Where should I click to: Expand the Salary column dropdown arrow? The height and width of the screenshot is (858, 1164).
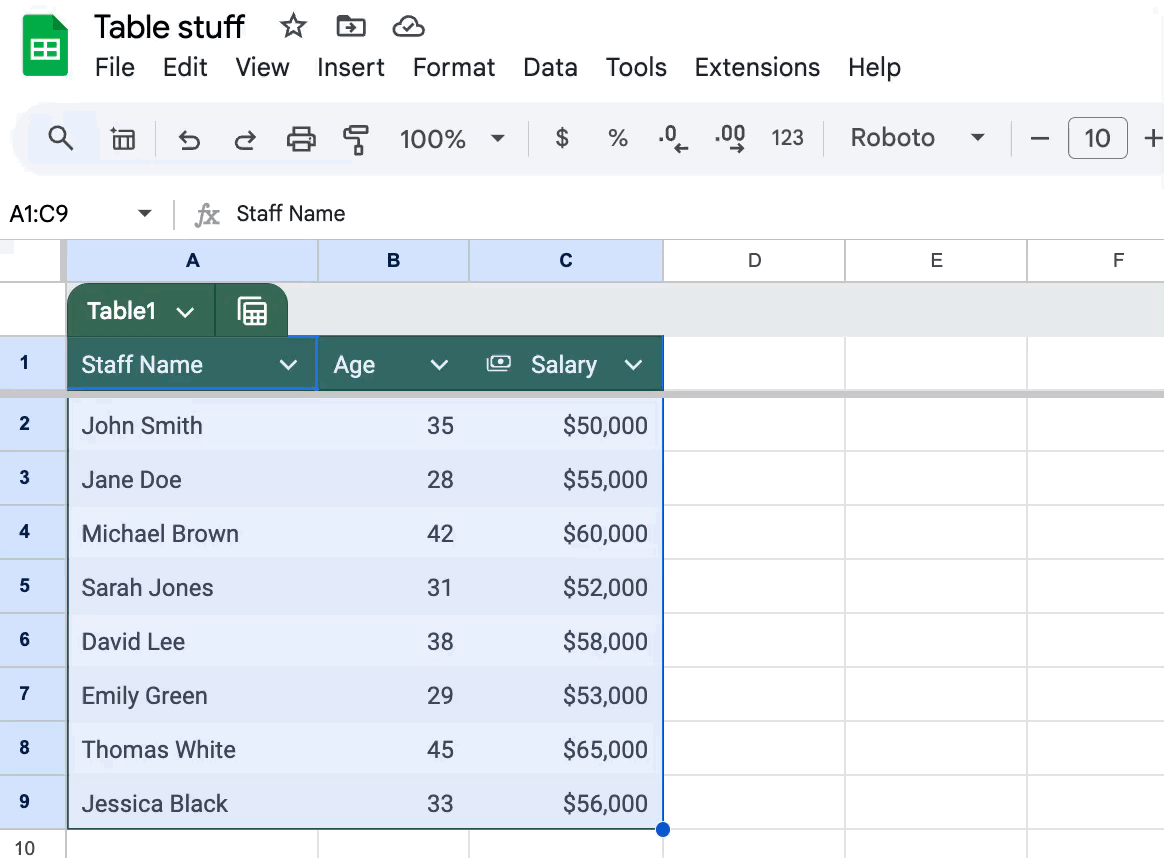point(633,365)
